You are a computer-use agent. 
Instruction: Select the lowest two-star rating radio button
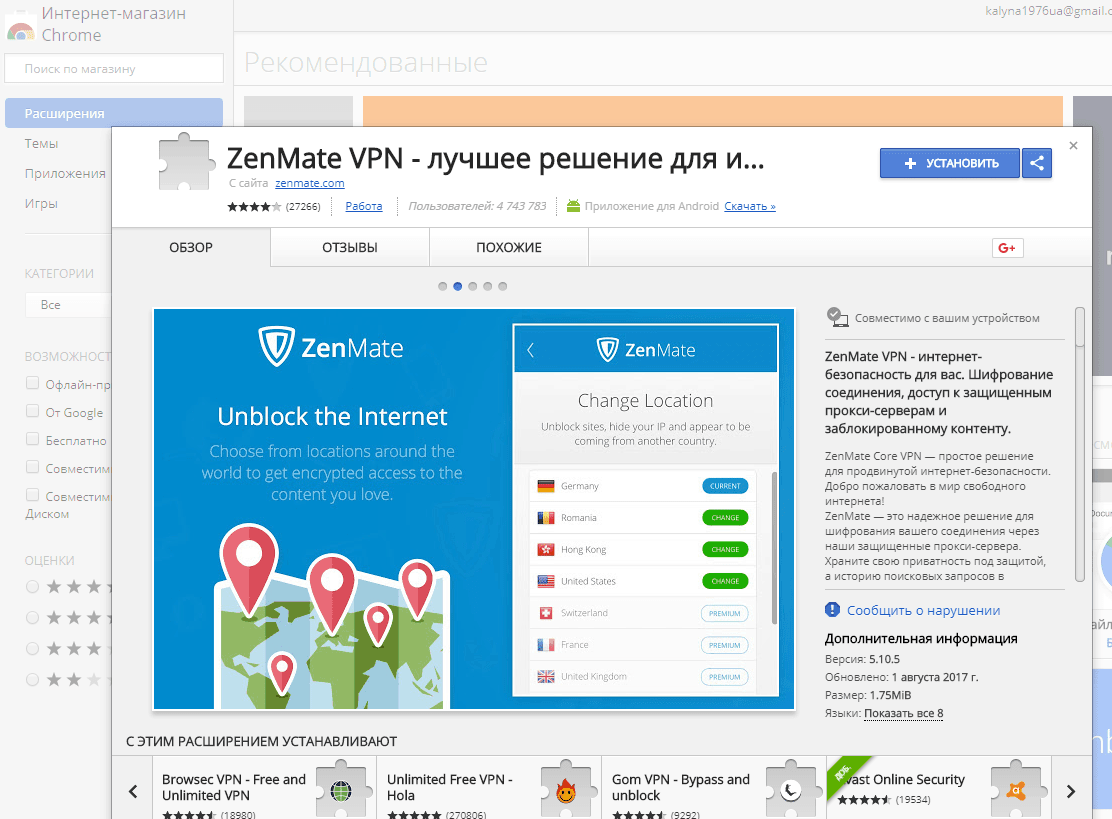click(32, 679)
